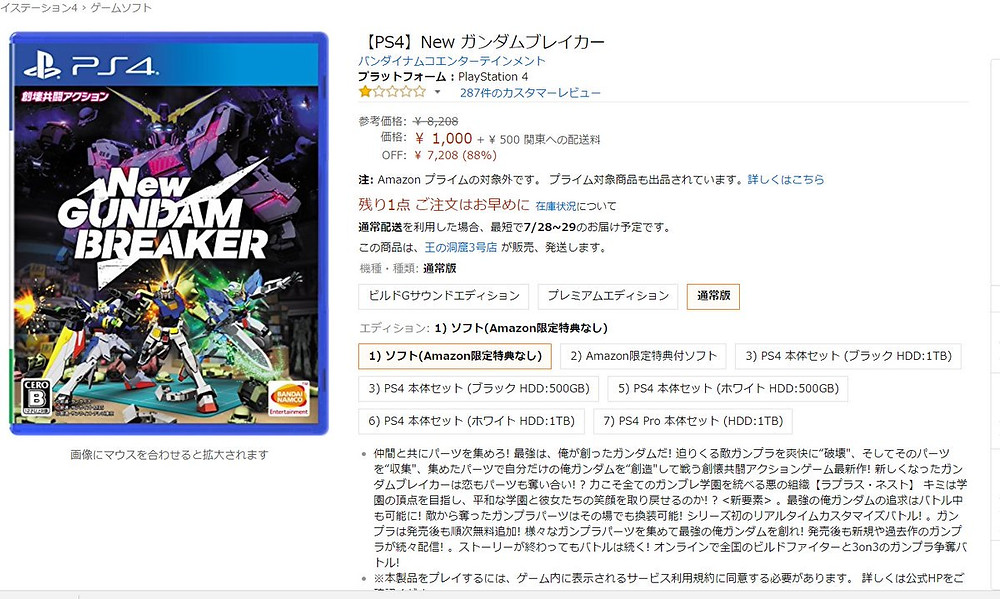Open the 287件のカスタマーレビュー link

(530, 93)
